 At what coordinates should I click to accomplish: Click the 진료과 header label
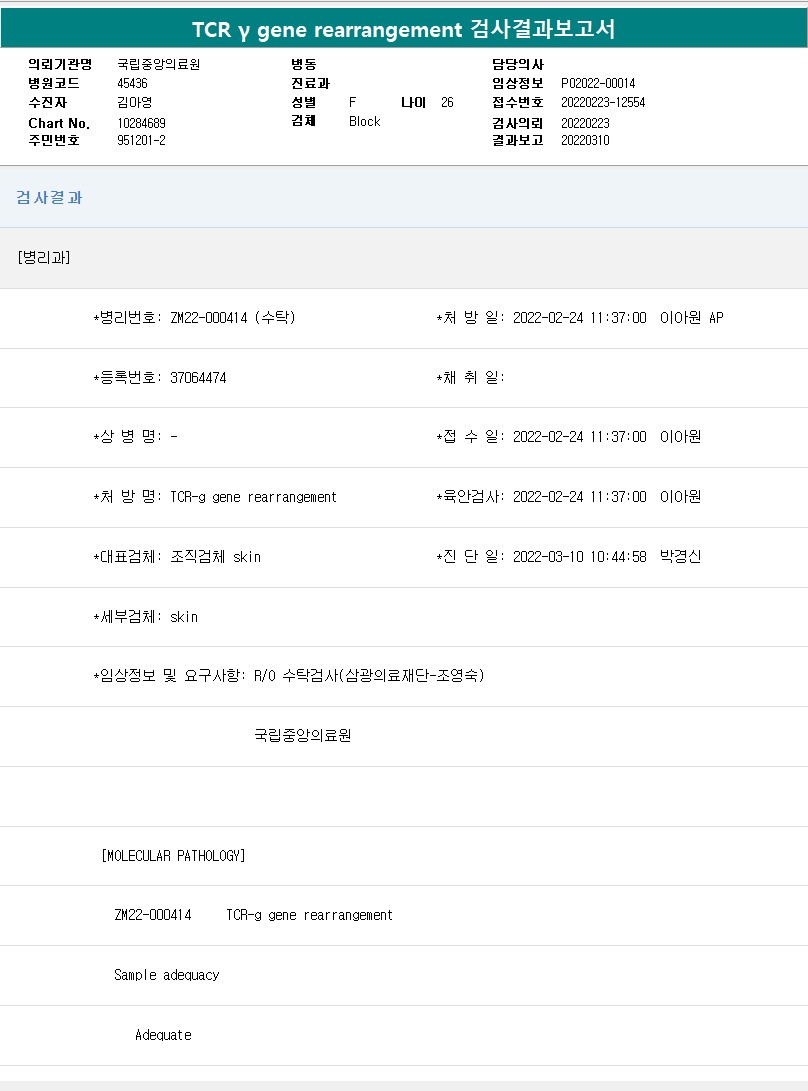point(310,83)
